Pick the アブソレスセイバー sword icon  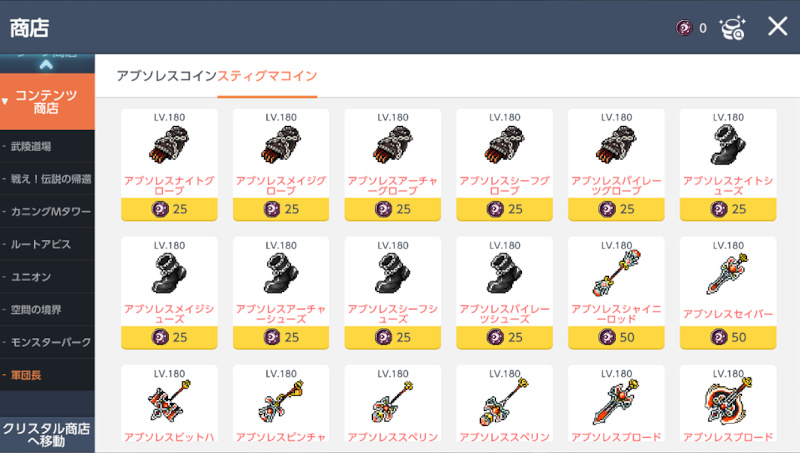pyautogui.click(x=728, y=274)
